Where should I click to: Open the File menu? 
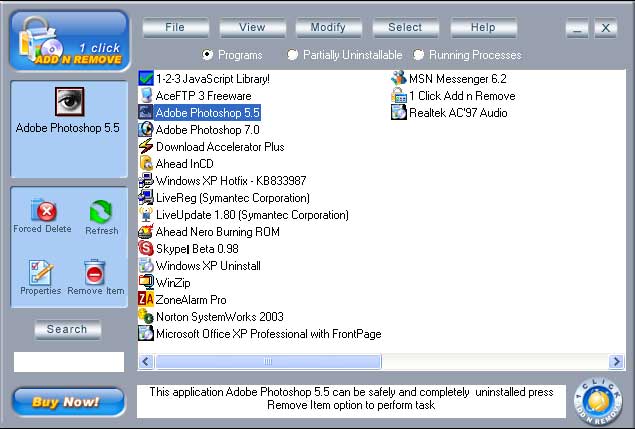tap(175, 28)
